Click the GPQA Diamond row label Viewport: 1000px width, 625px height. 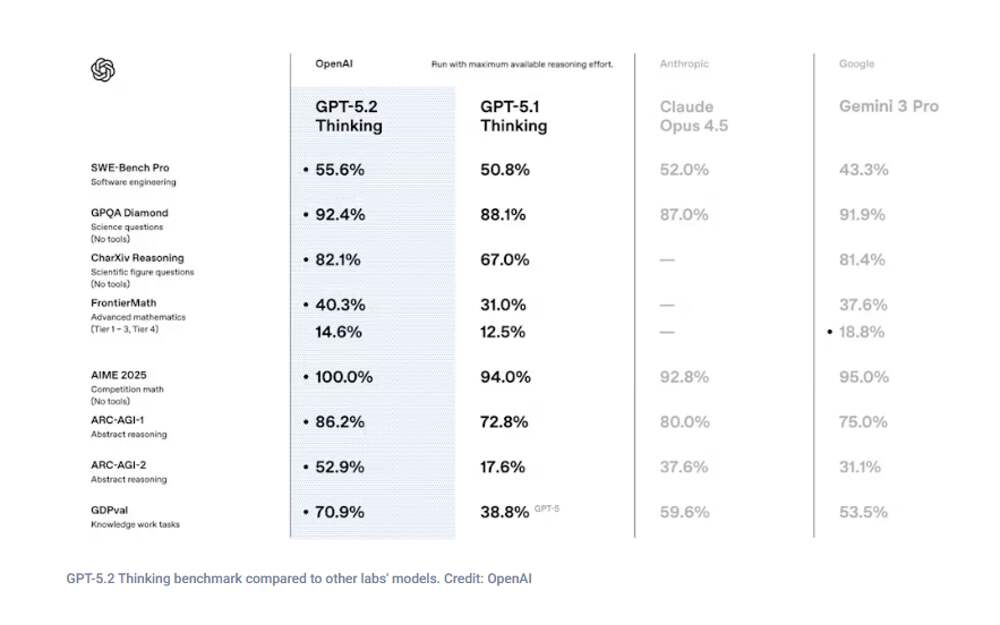[x=130, y=213]
